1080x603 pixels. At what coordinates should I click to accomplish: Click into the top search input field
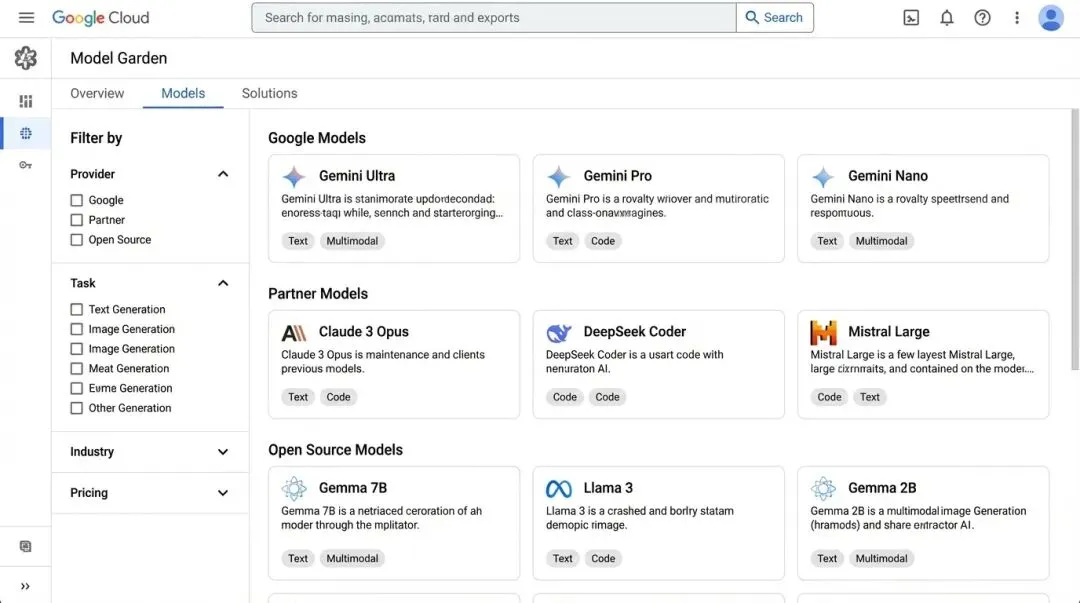494,18
